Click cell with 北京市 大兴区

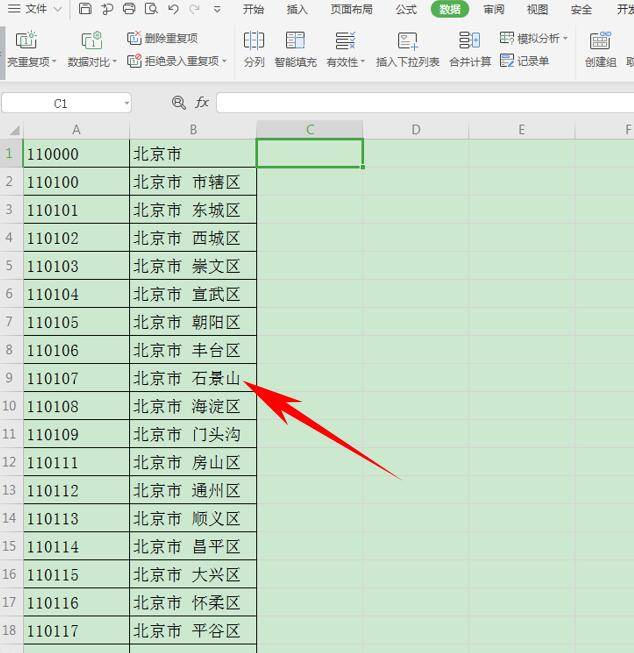(193, 574)
